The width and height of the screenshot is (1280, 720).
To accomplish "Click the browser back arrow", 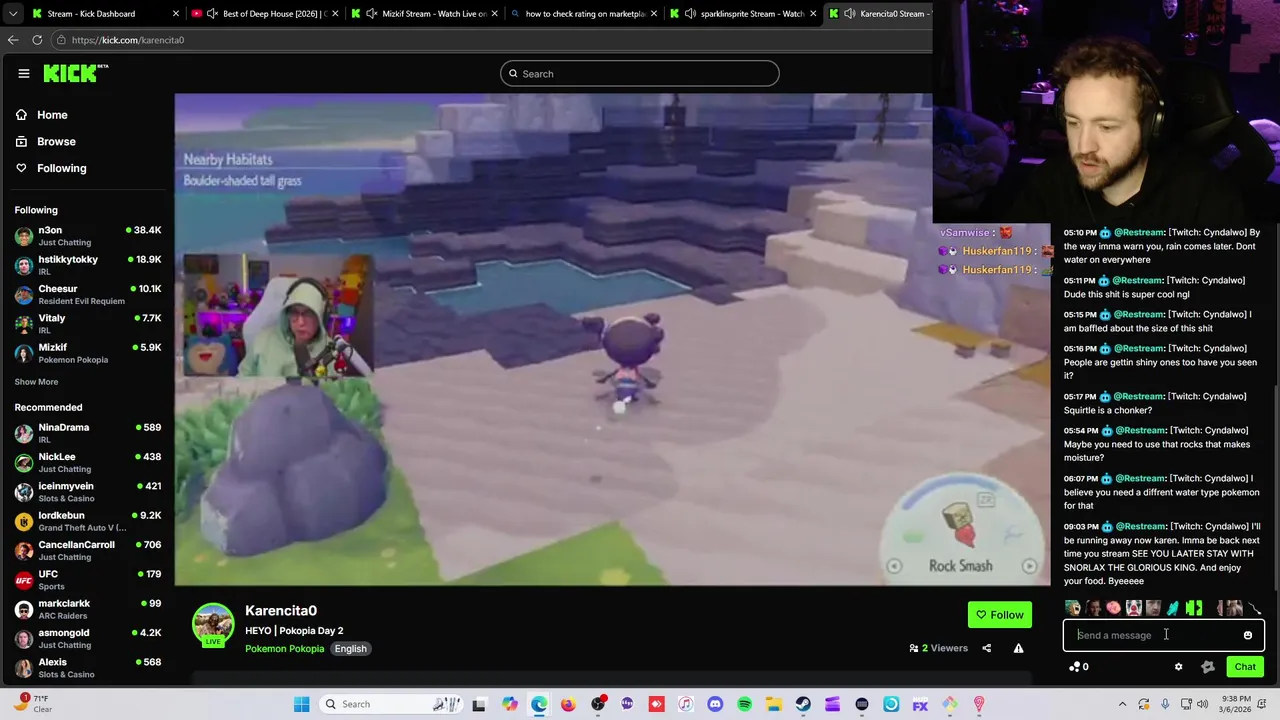I will click(x=13, y=40).
